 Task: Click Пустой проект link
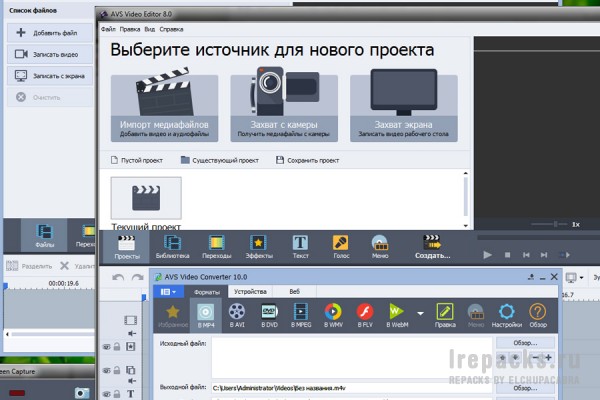[x=137, y=160]
